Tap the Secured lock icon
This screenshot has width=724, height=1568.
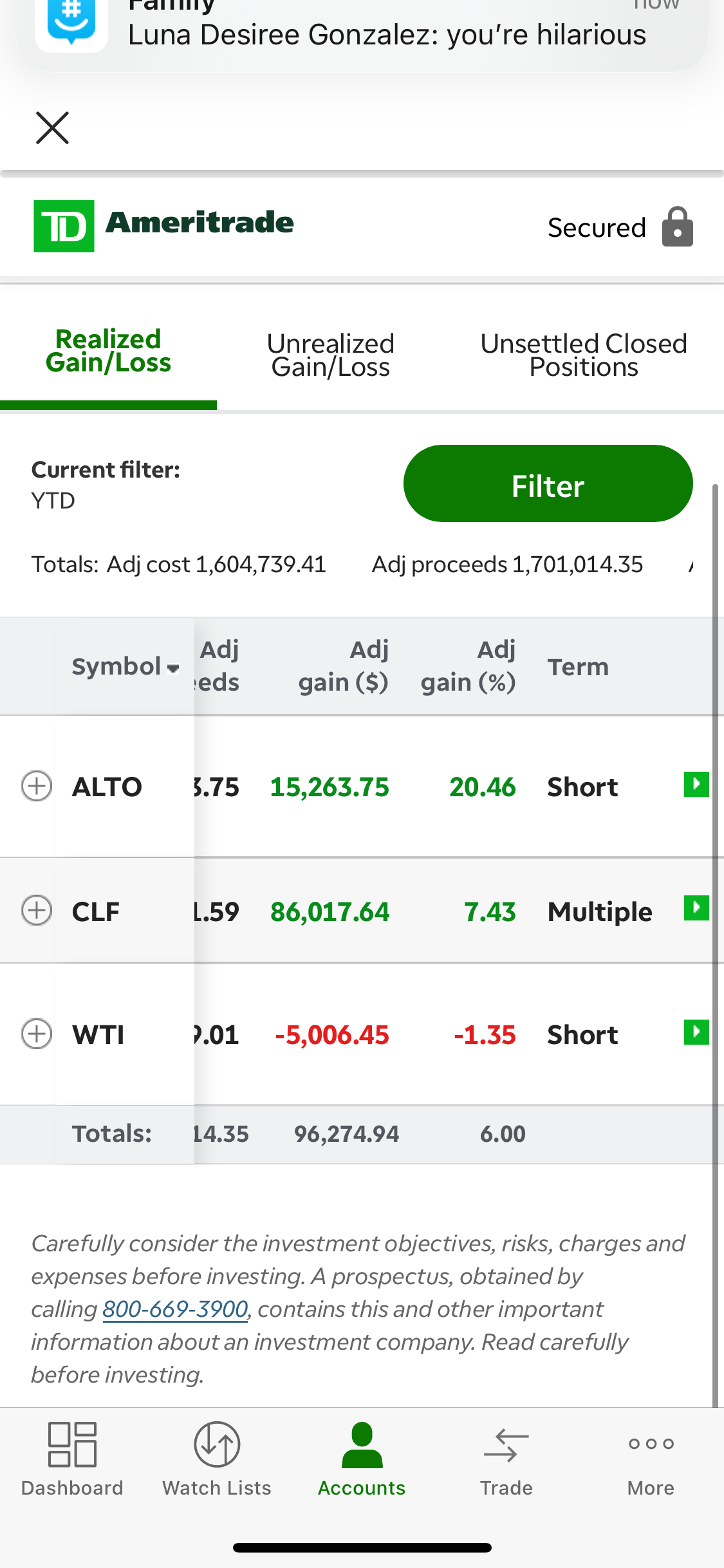click(x=678, y=227)
